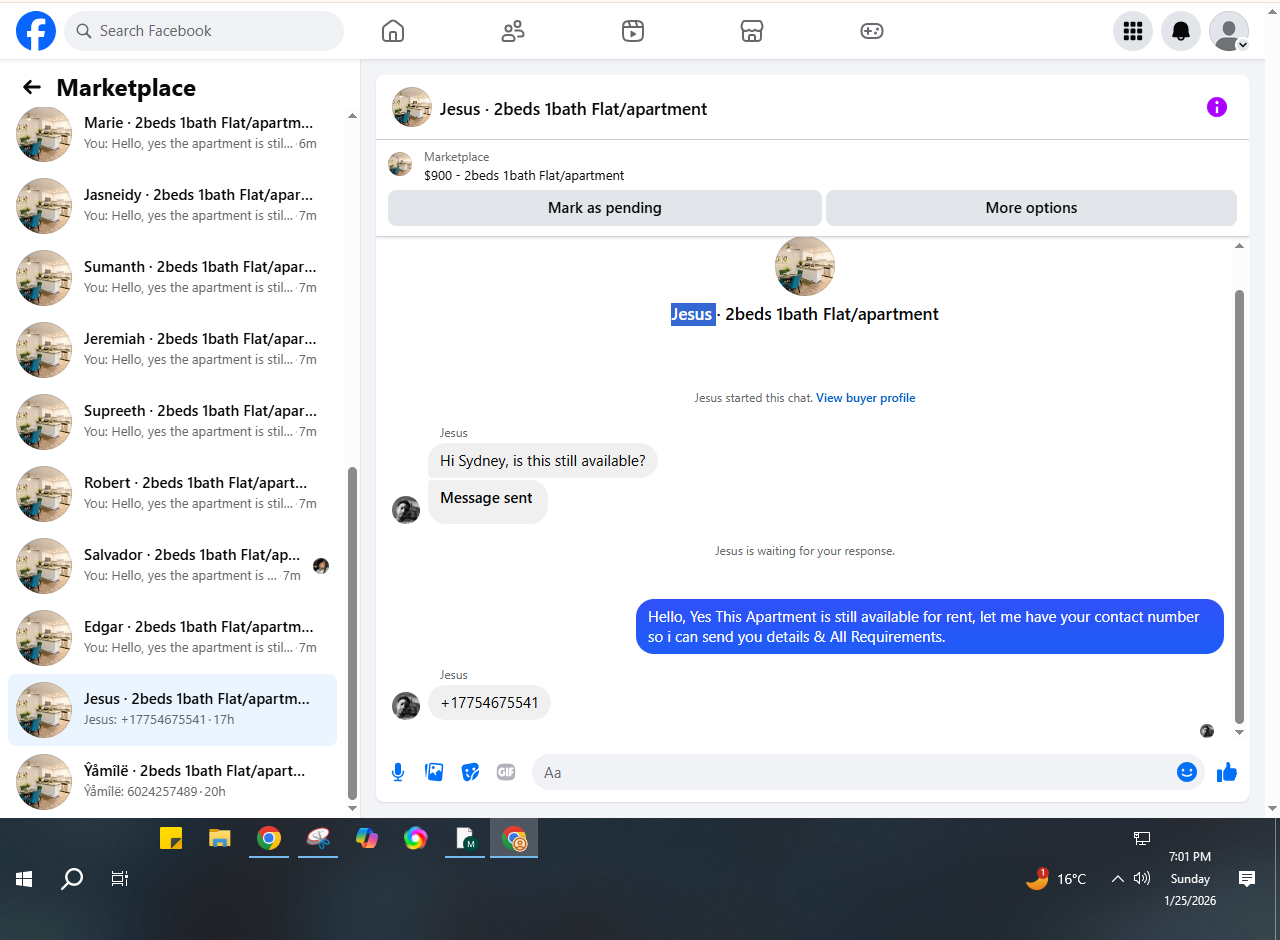Open the Gaming controller icon
The width and height of the screenshot is (1280, 940).
(872, 31)
